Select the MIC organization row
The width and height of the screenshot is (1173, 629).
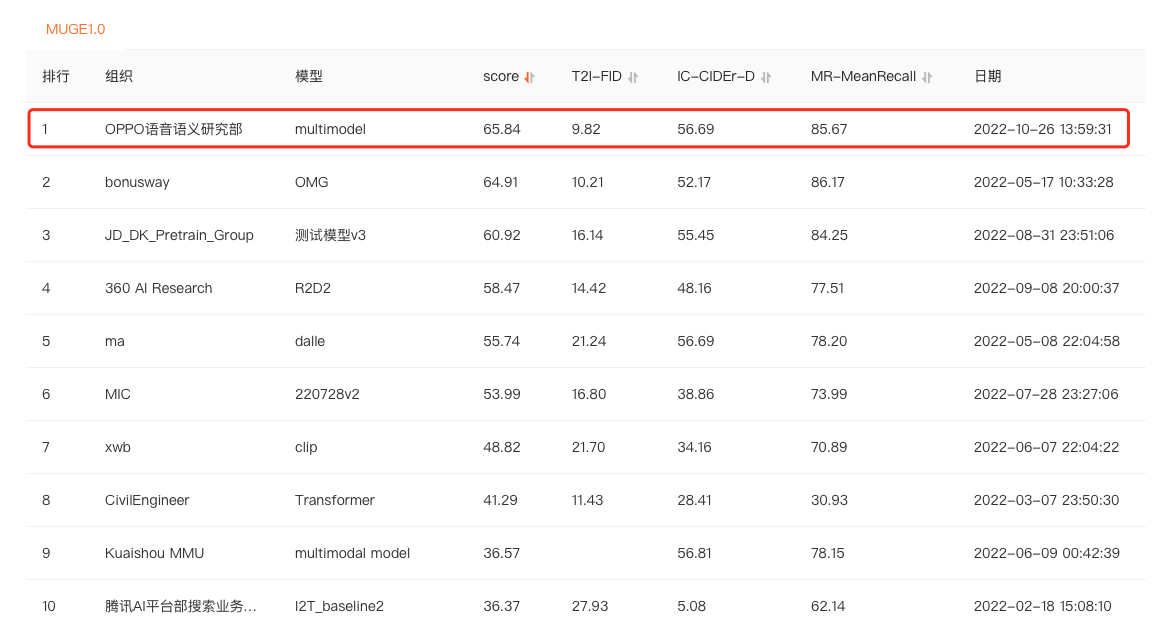[x=117, y=394]
